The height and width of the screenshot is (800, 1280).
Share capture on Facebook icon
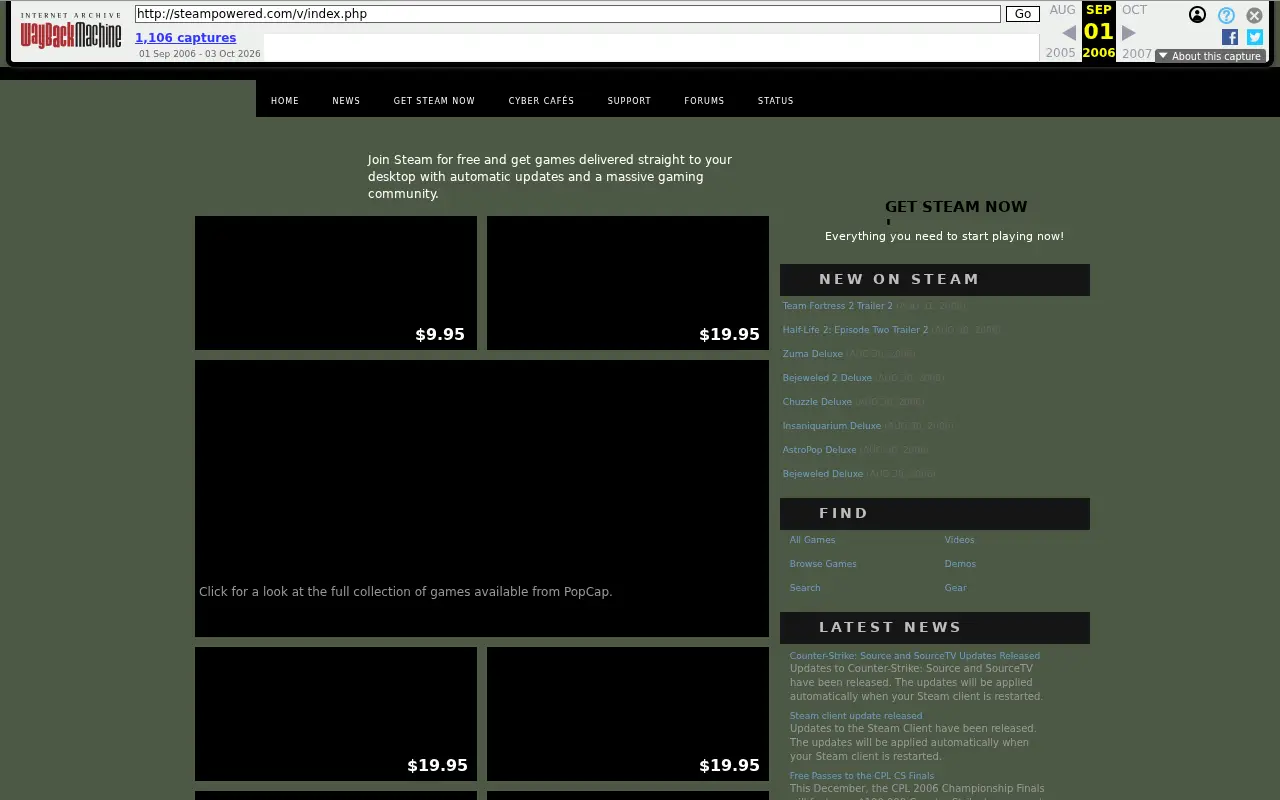click(1230, 37)
